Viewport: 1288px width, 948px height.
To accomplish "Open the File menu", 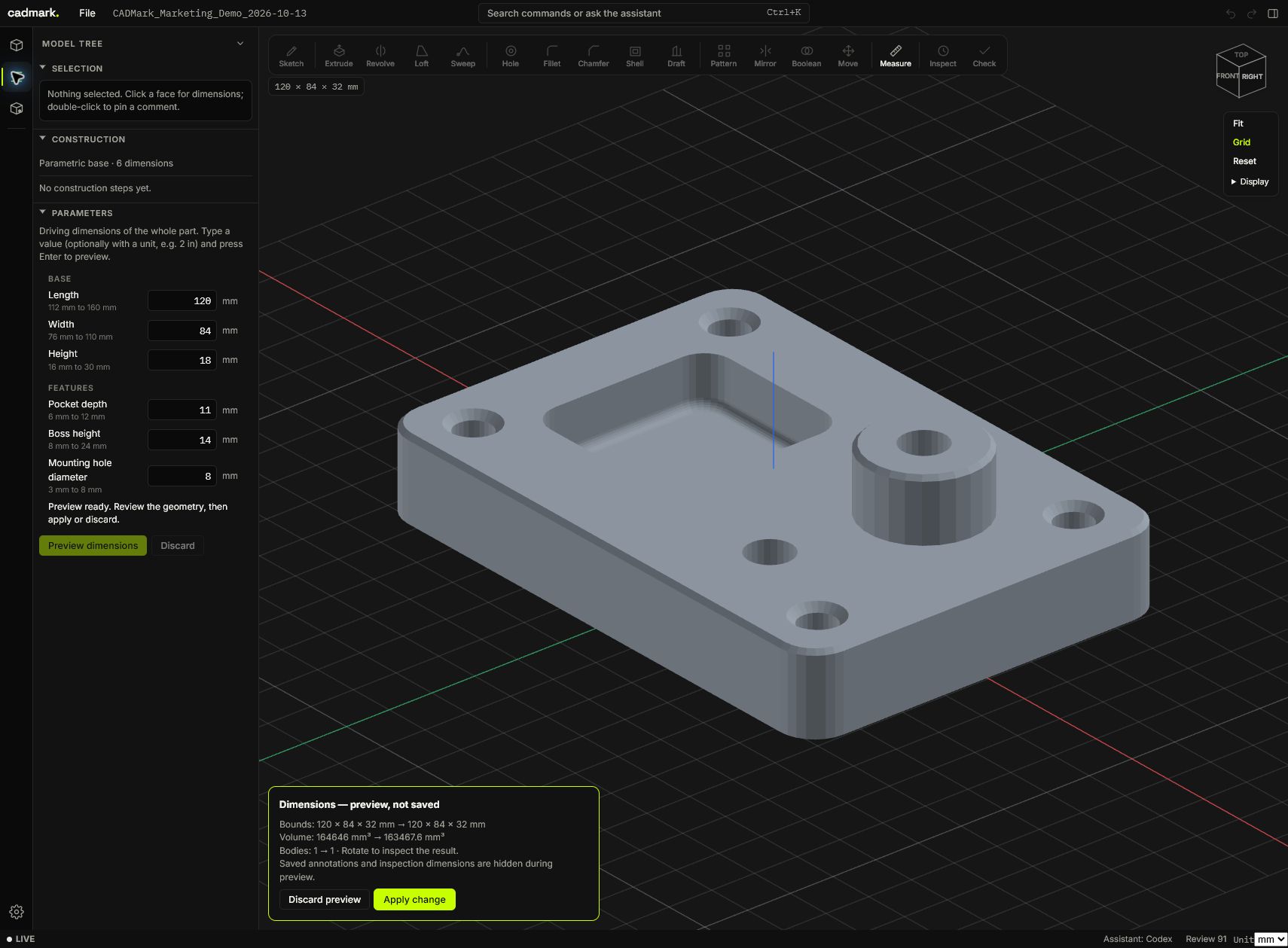I will click(87, 14).
